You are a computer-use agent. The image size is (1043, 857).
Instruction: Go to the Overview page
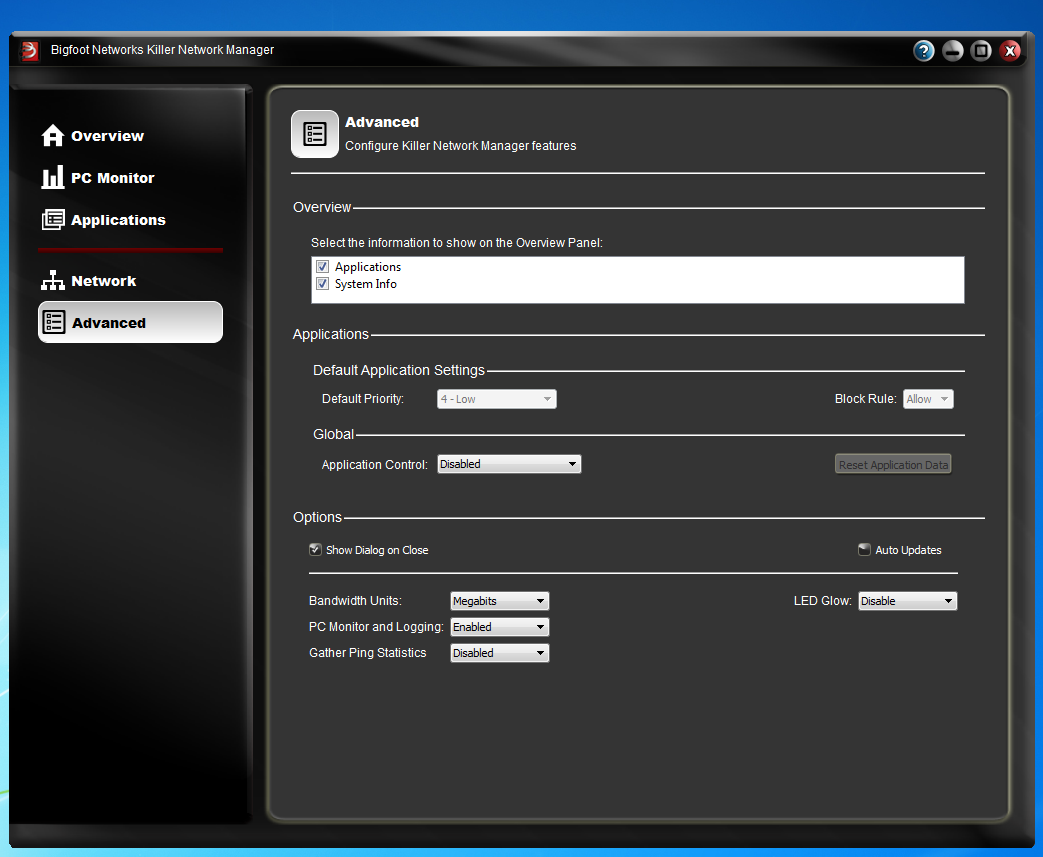click(107, 136)
